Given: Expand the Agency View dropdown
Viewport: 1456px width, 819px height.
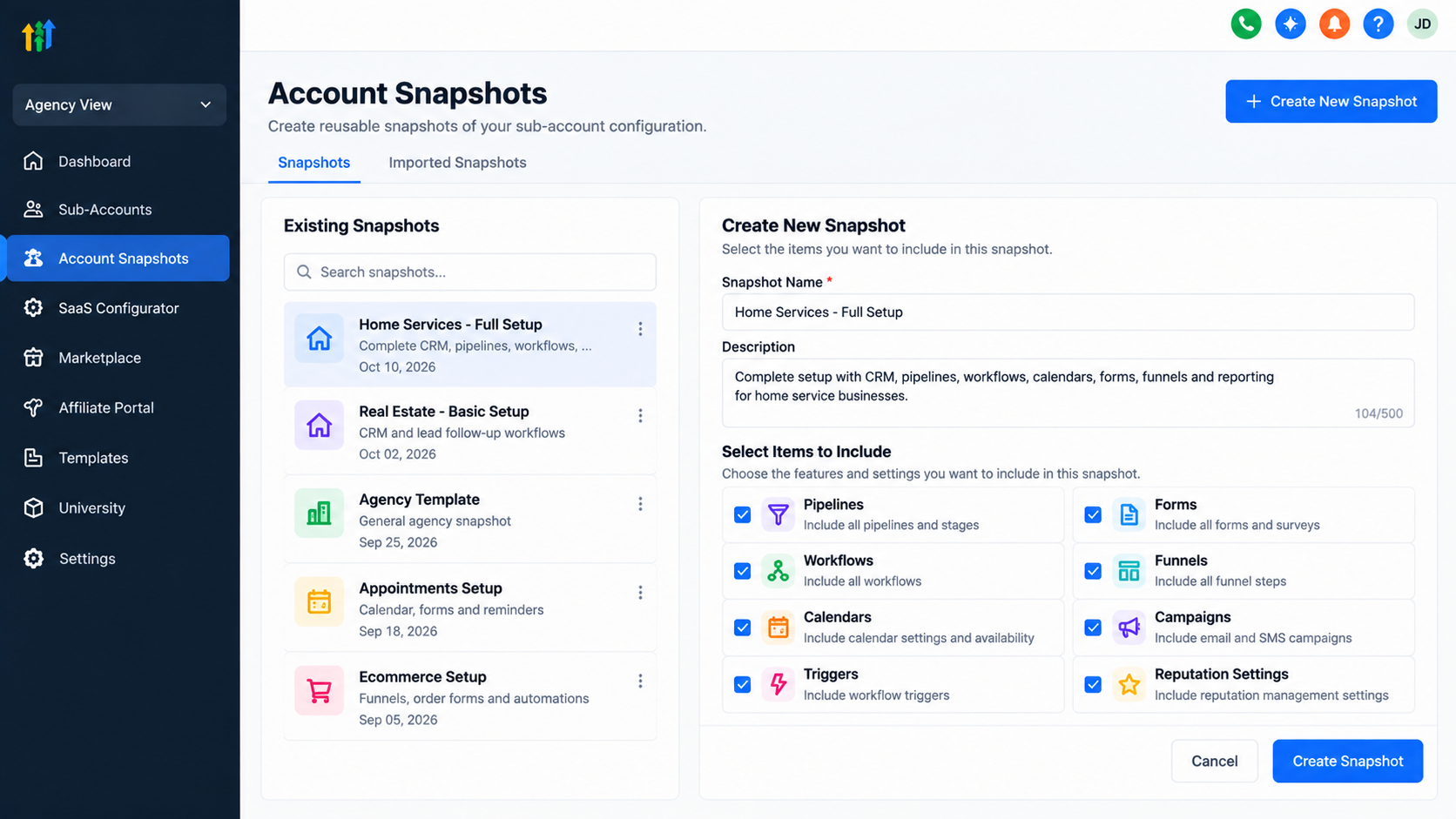Looking at the screenshot, I should click(119, 104).
